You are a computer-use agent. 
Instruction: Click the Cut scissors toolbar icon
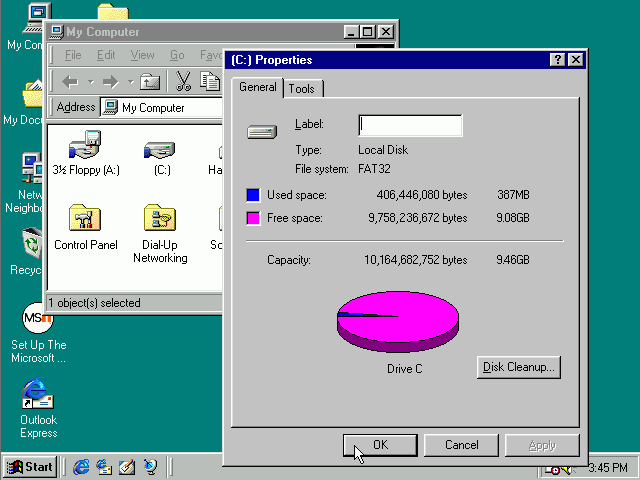coord(184,81)
